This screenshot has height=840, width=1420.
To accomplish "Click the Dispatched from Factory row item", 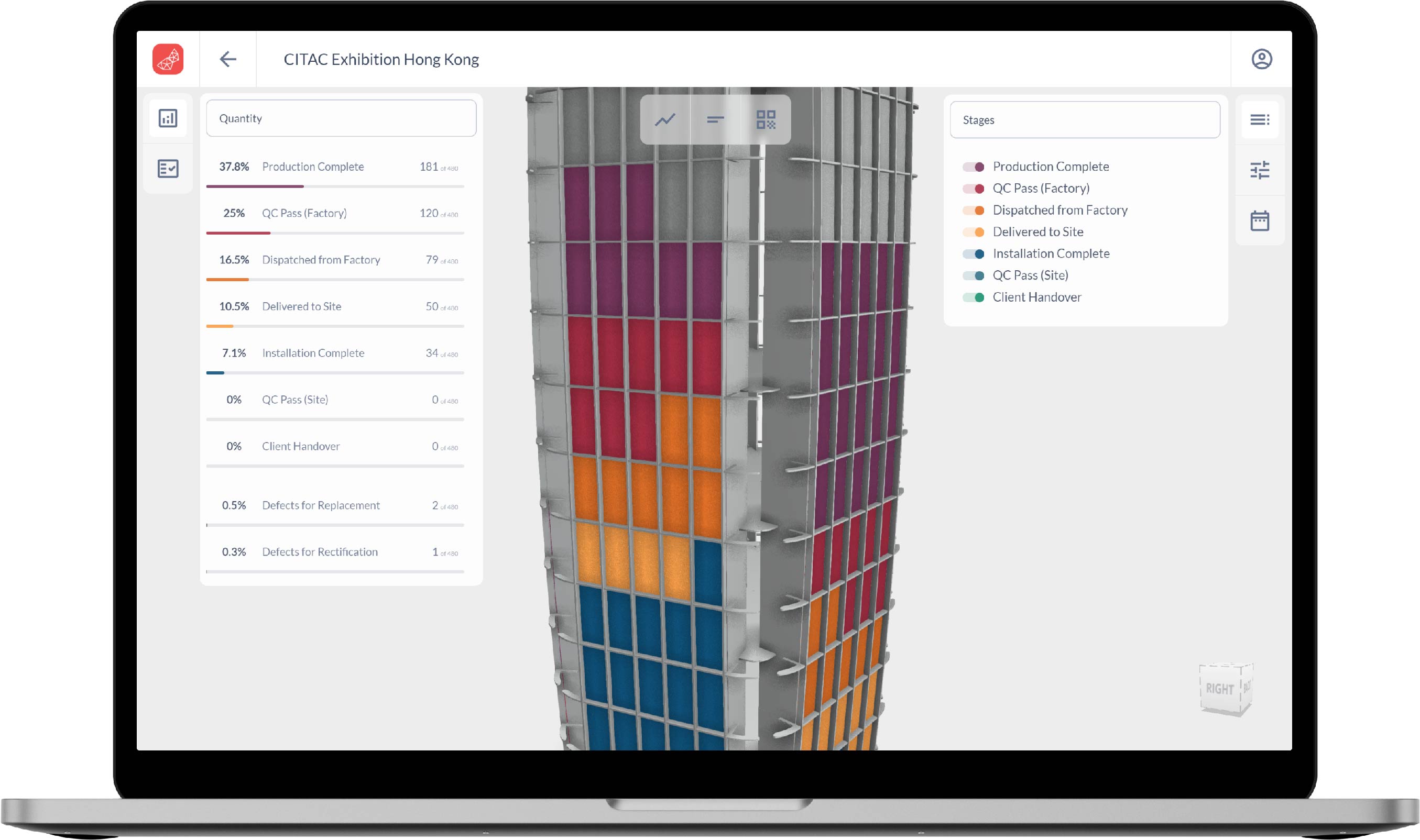I will (338, 259).
